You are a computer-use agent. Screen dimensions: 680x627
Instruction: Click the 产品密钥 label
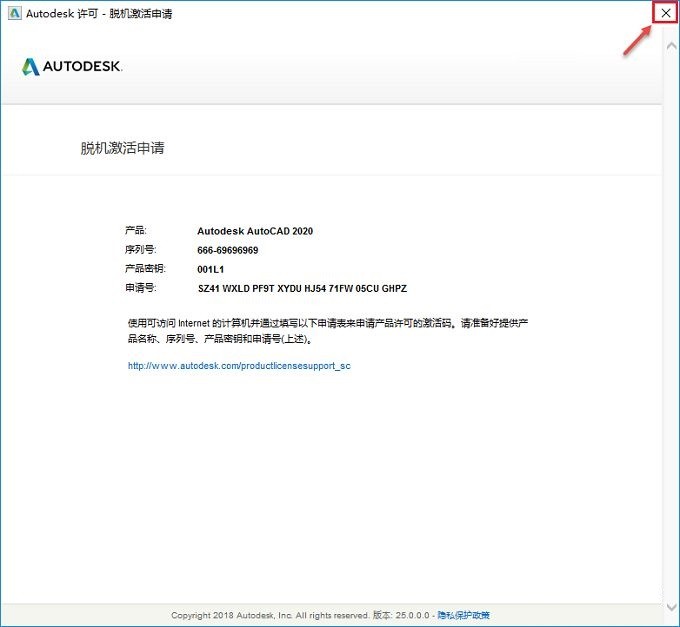[145, 269]
